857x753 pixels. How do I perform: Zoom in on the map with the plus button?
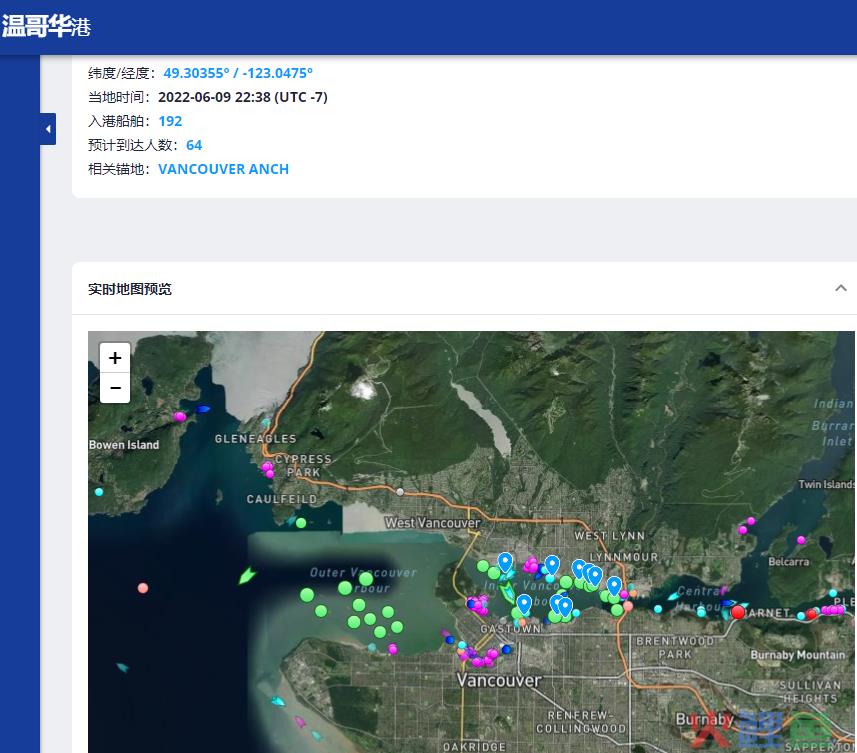tap(115, 358)
